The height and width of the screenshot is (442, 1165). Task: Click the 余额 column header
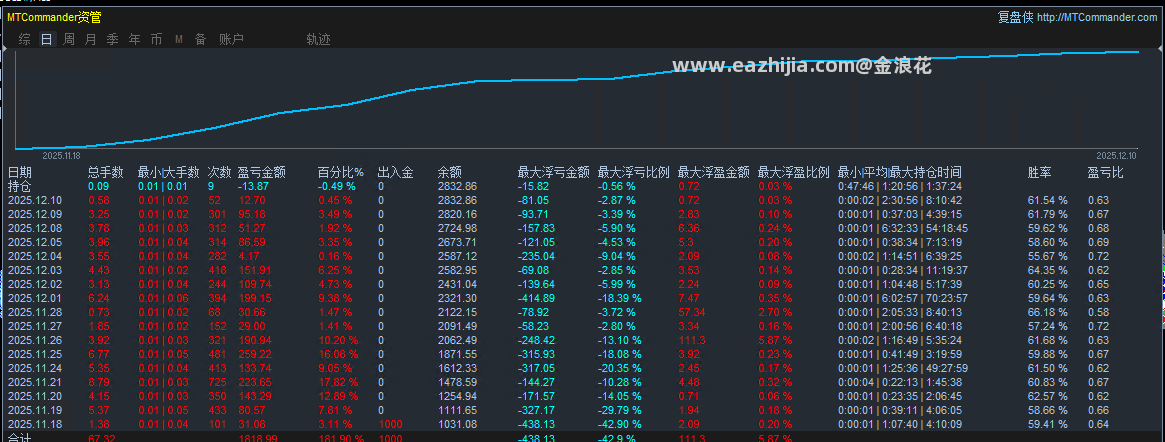click(450, 172)
